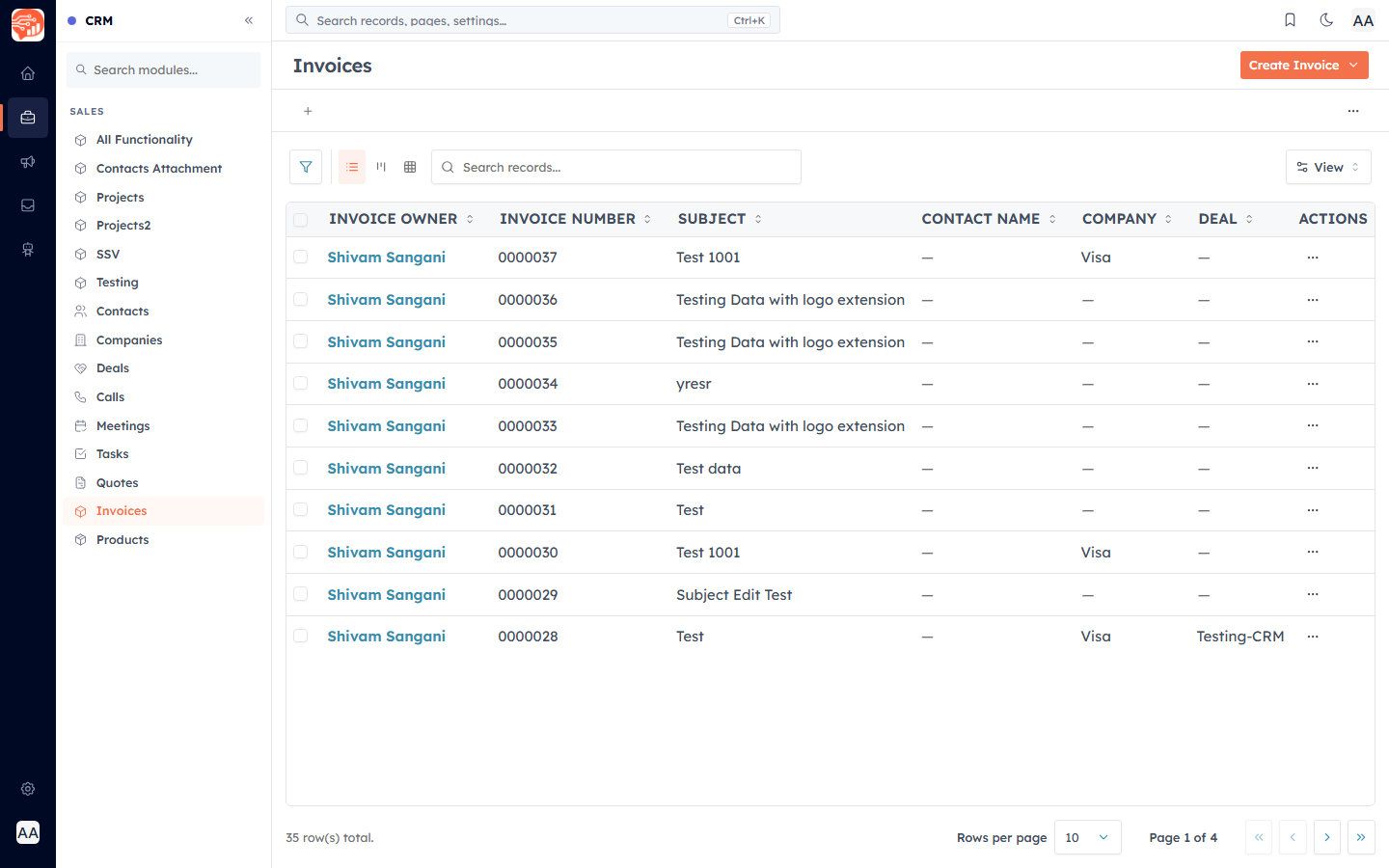This screenshot has height=868, width=1389.
Task: Open row actions for invoice 0000028
Action: pos(1313,637)
